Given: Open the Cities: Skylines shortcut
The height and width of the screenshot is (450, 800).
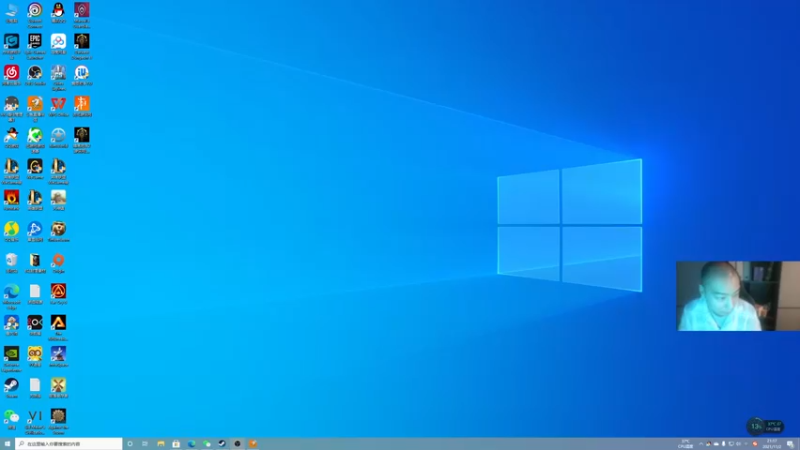Looking at the screenshot, I should [58, 77].
